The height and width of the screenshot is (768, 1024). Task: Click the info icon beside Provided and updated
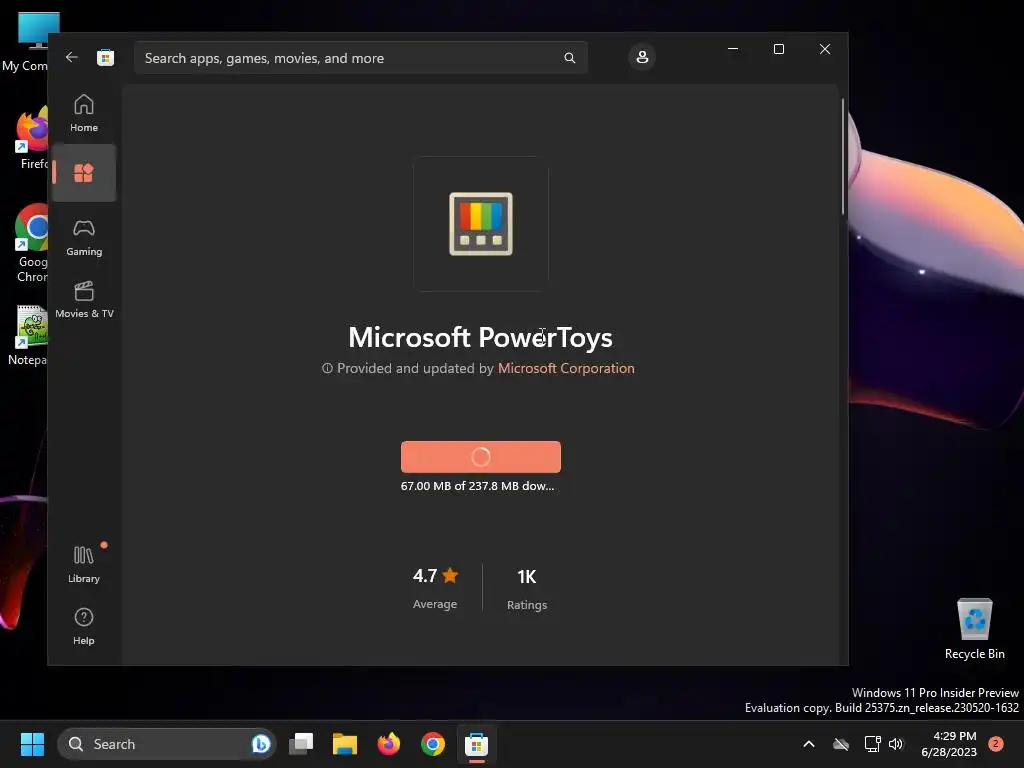click(327, 368)
